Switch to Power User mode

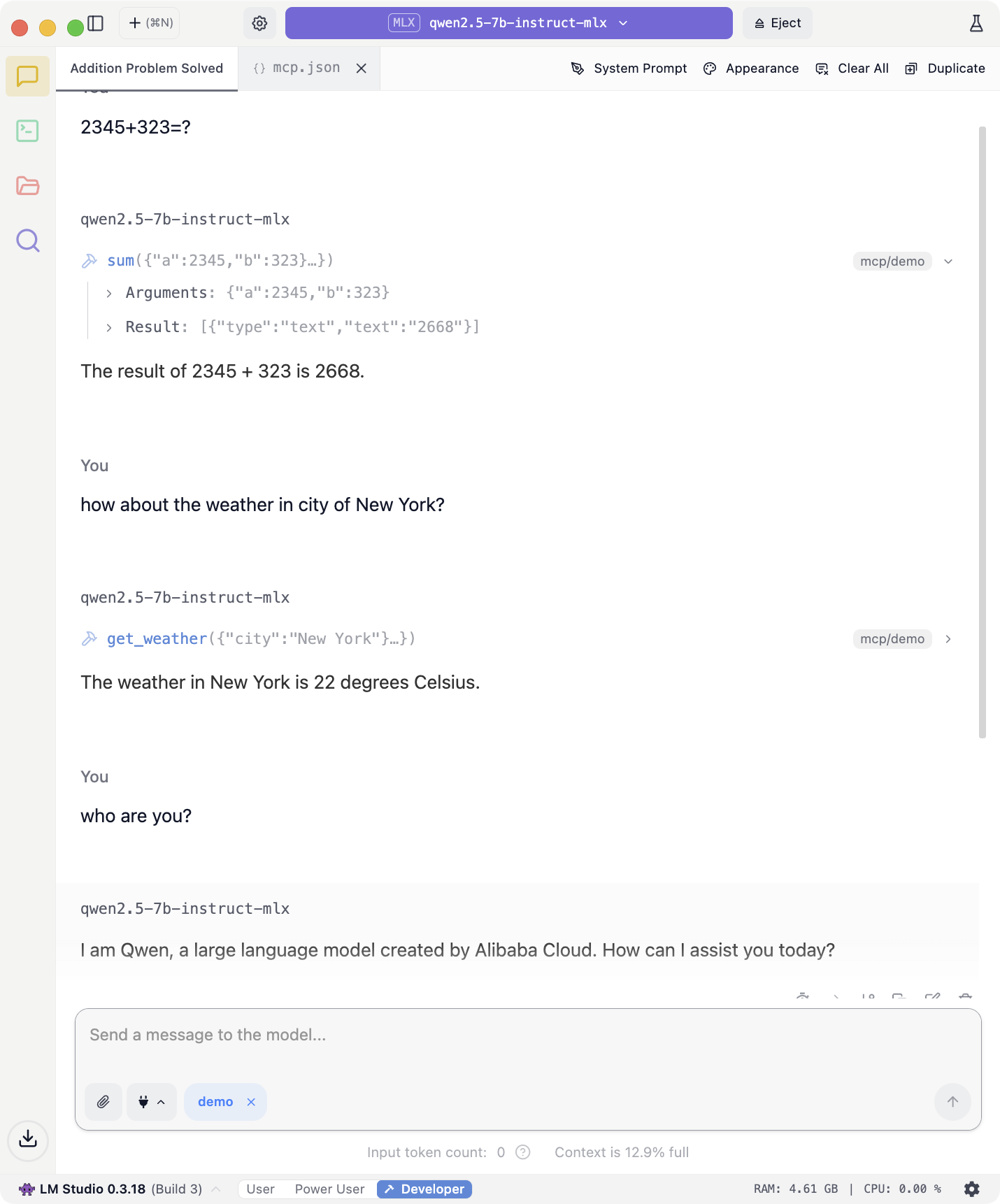click(x=329, y=1189)
